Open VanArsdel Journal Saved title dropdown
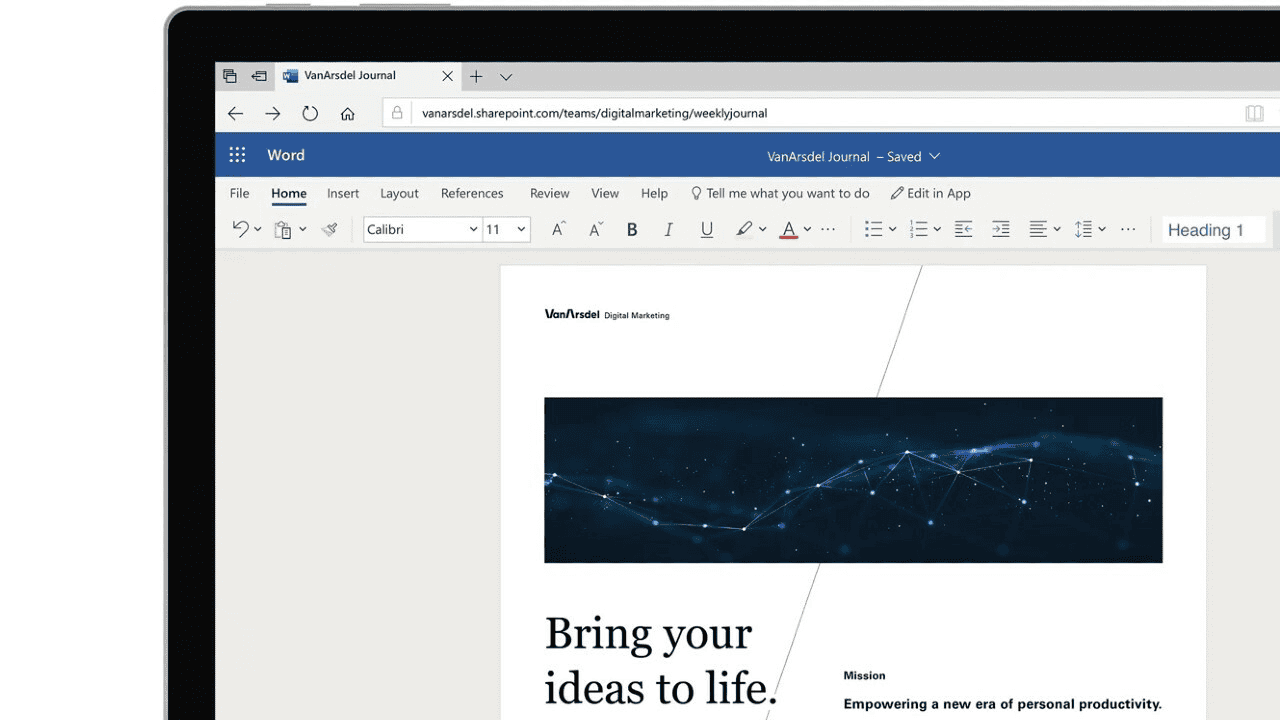 (853, 156)
